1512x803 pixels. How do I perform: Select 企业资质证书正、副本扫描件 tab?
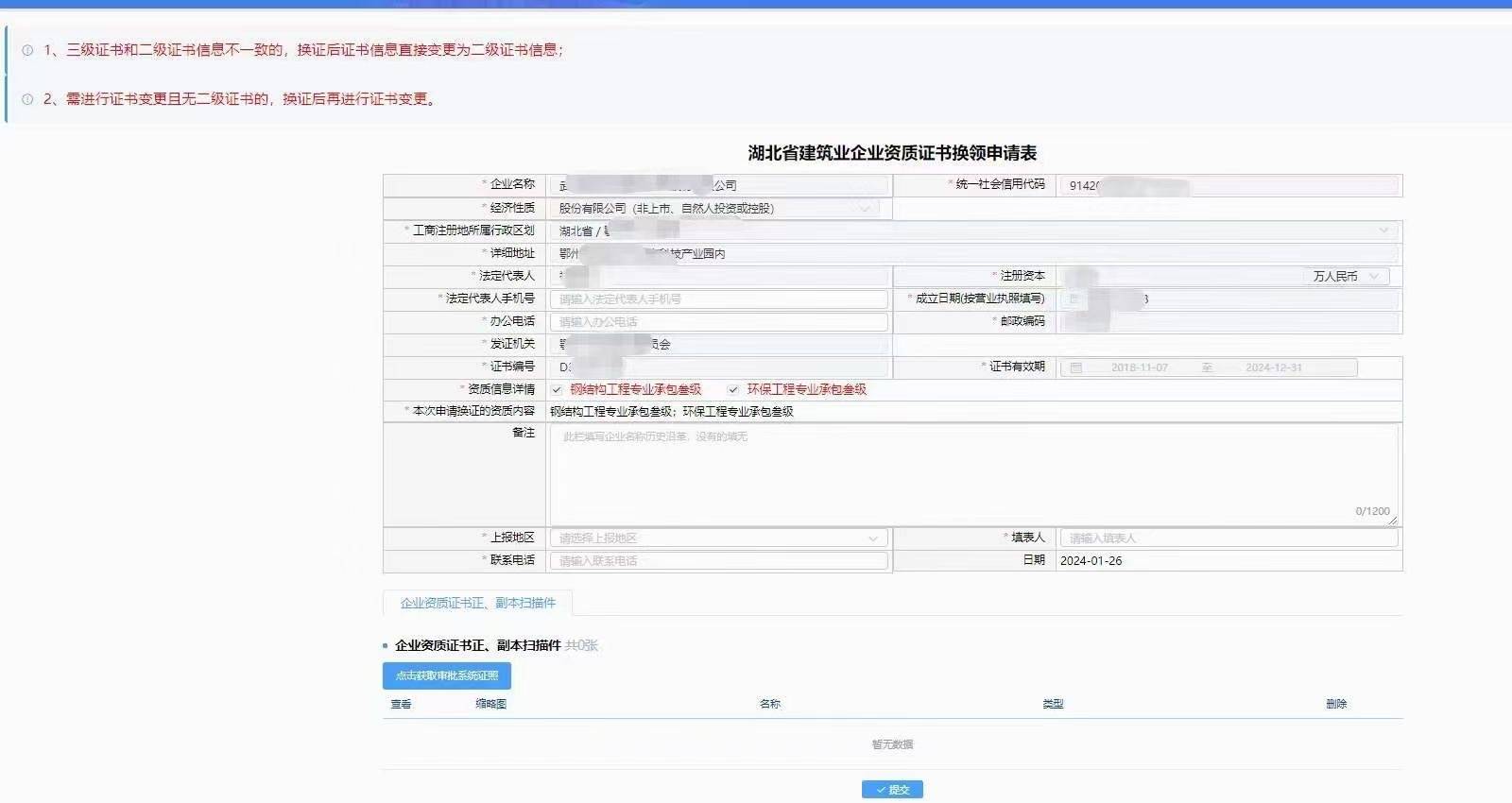tap(477, 603)
